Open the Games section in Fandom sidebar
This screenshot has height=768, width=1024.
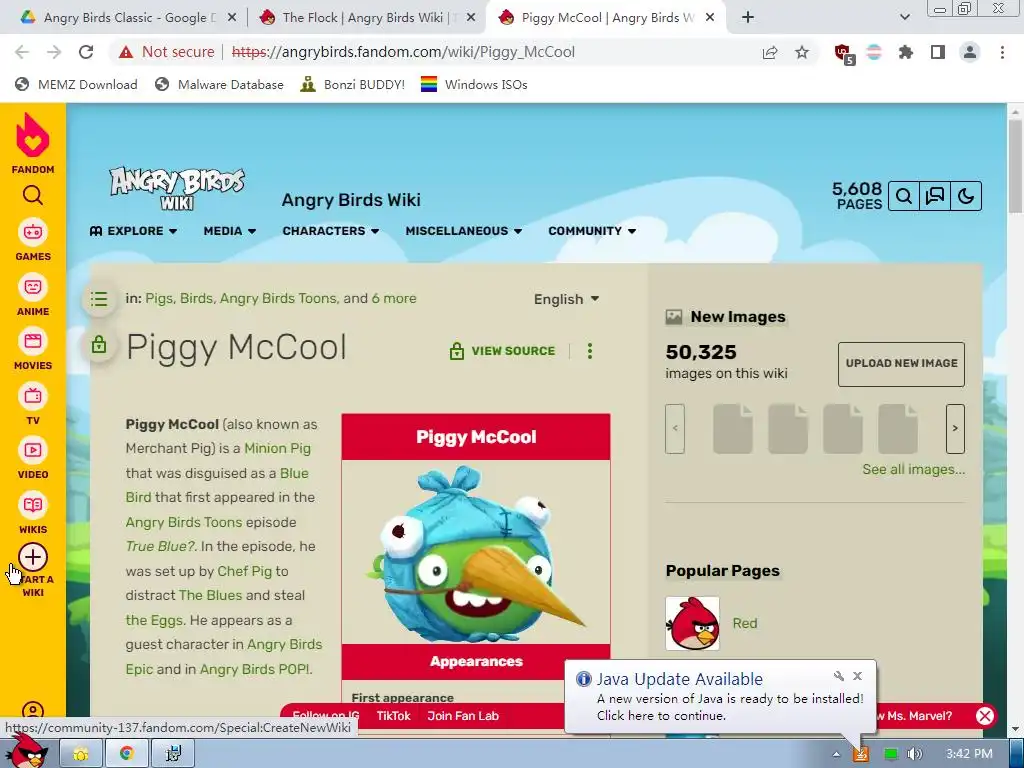33,240
